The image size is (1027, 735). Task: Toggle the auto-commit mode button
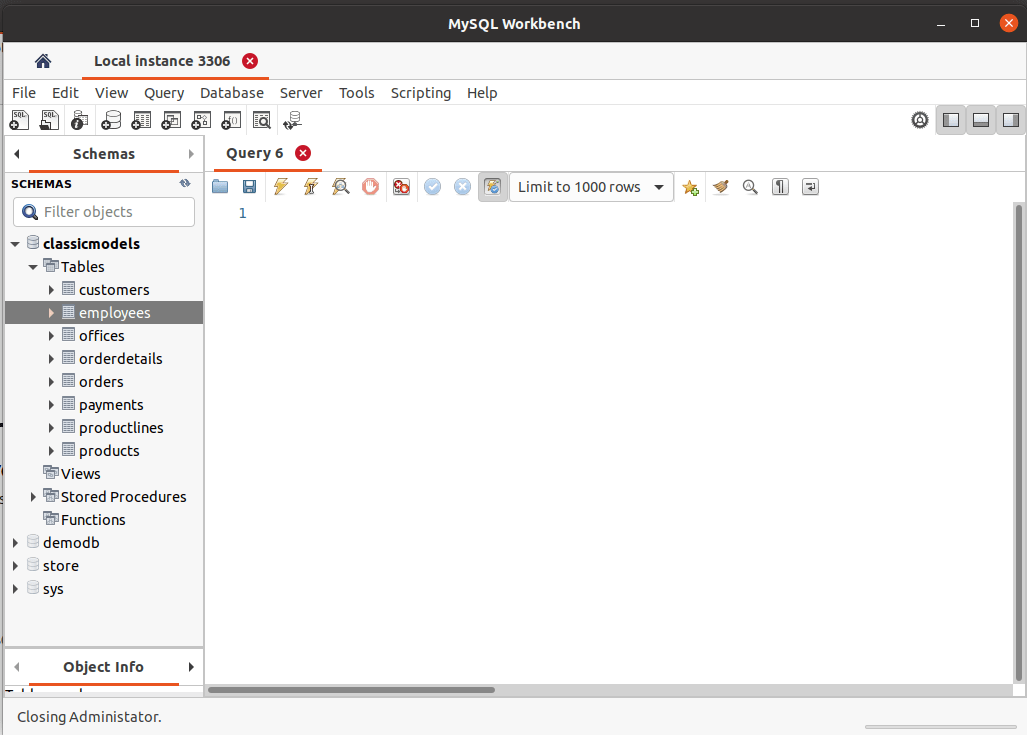[x=492, y=187]
